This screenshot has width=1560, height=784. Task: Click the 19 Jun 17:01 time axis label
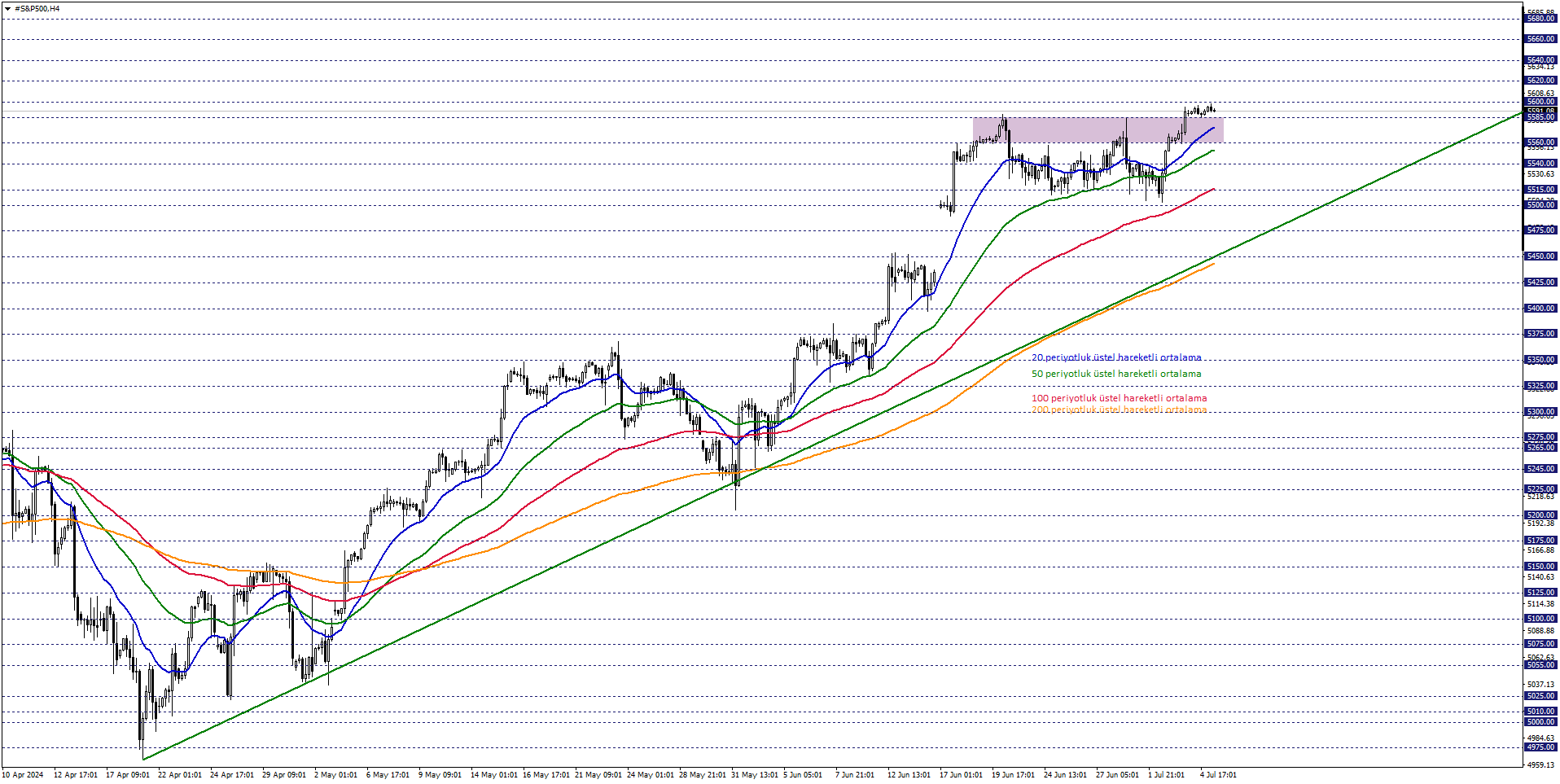1014,775
